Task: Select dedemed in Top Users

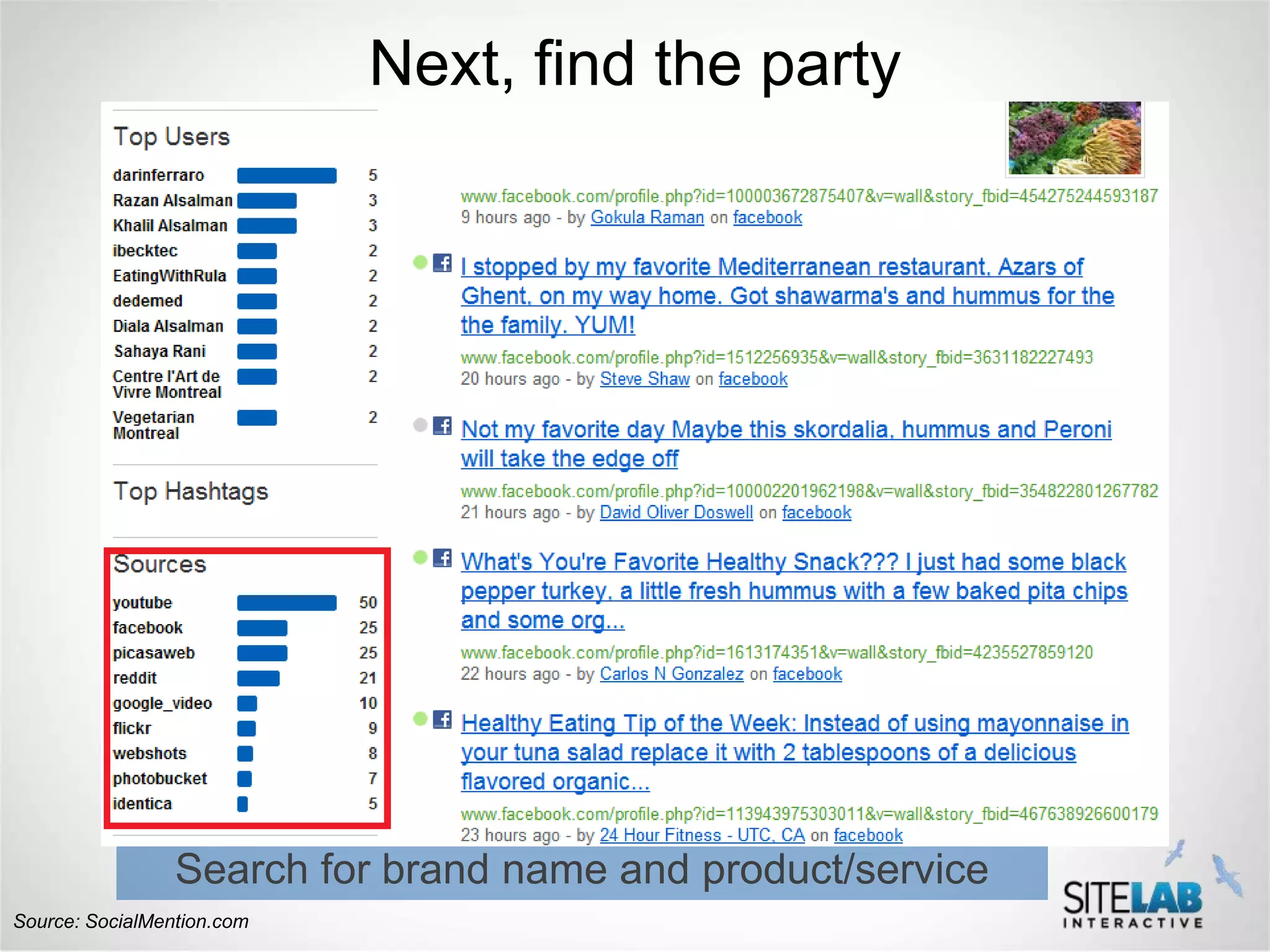Action: [x=148, y=301]
